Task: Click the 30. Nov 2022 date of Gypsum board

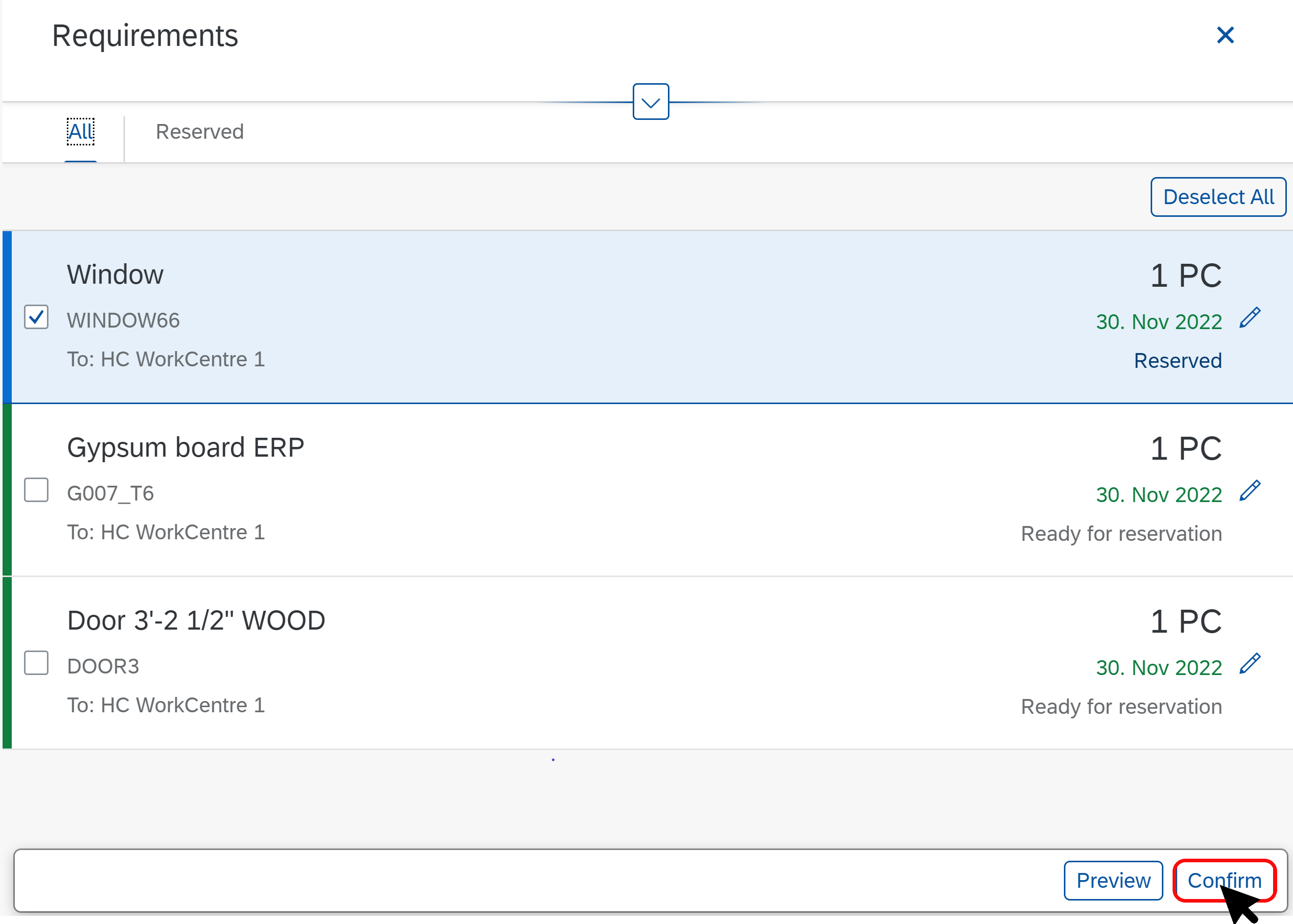Action: [x=1159, y=495]
